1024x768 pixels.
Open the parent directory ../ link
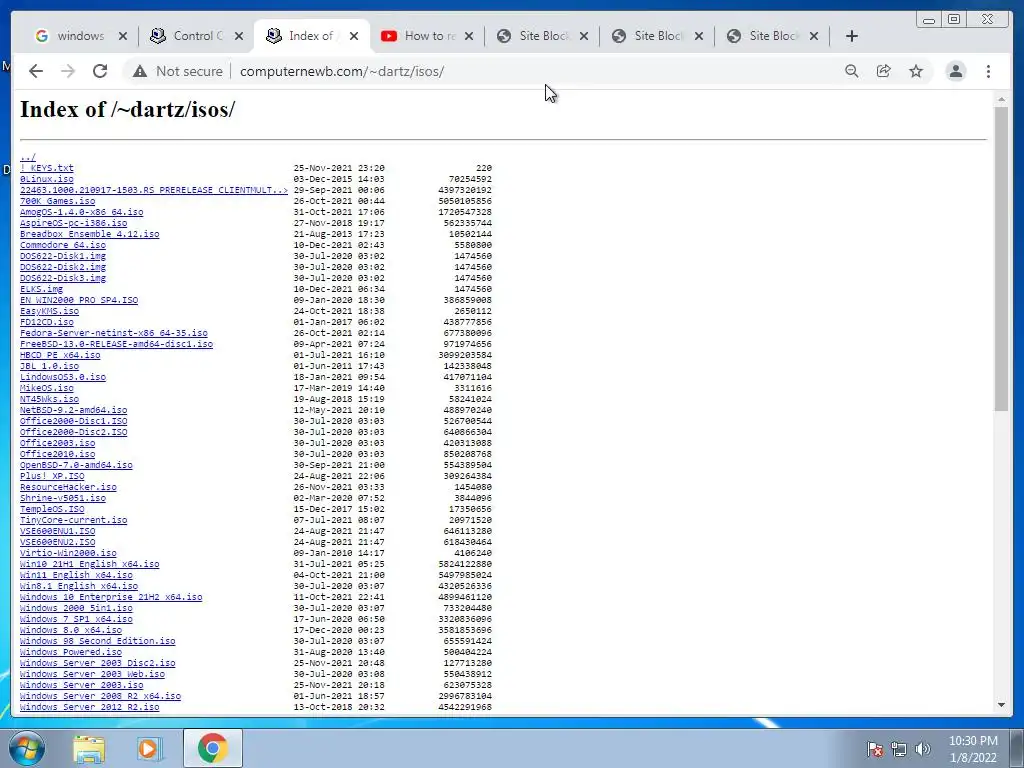tap(27, 157)
